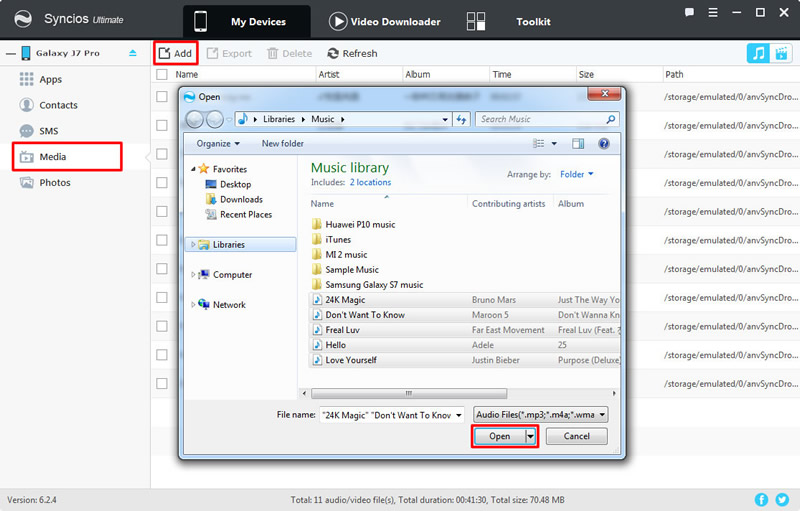Refresh the media list
800x511 pixels.
click(352, 54)
